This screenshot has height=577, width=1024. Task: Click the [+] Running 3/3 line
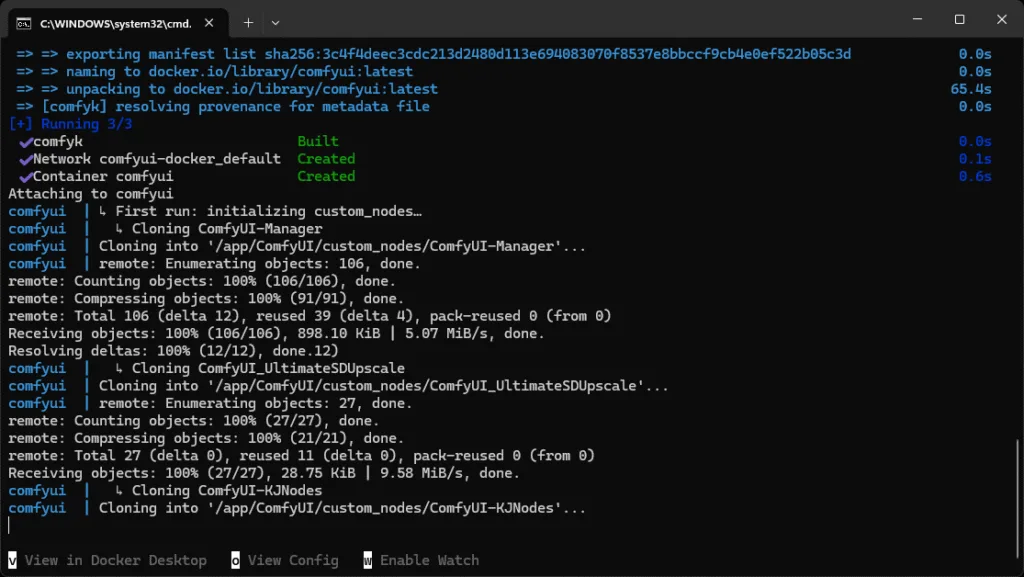[70, 124]
